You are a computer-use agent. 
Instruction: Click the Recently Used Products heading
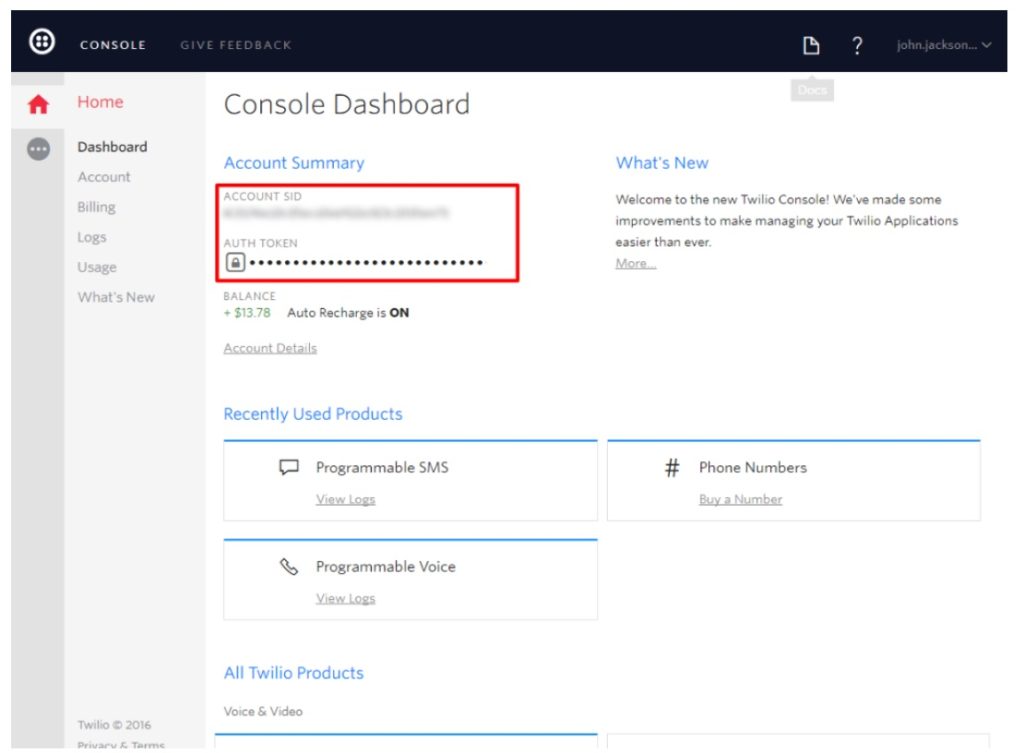point(313,414)
